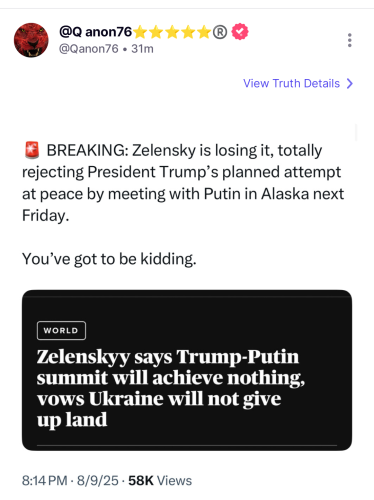The width and height of the screenshot is (374, 500).
Task: Click the BREAKING post text paragraph
Action: [183, 183]
